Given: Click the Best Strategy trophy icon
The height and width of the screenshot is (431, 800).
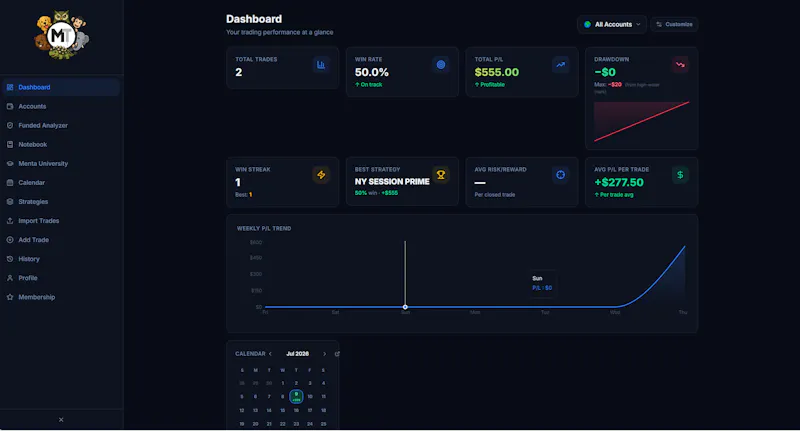Looking at the screenshot, I should (441, 175).
